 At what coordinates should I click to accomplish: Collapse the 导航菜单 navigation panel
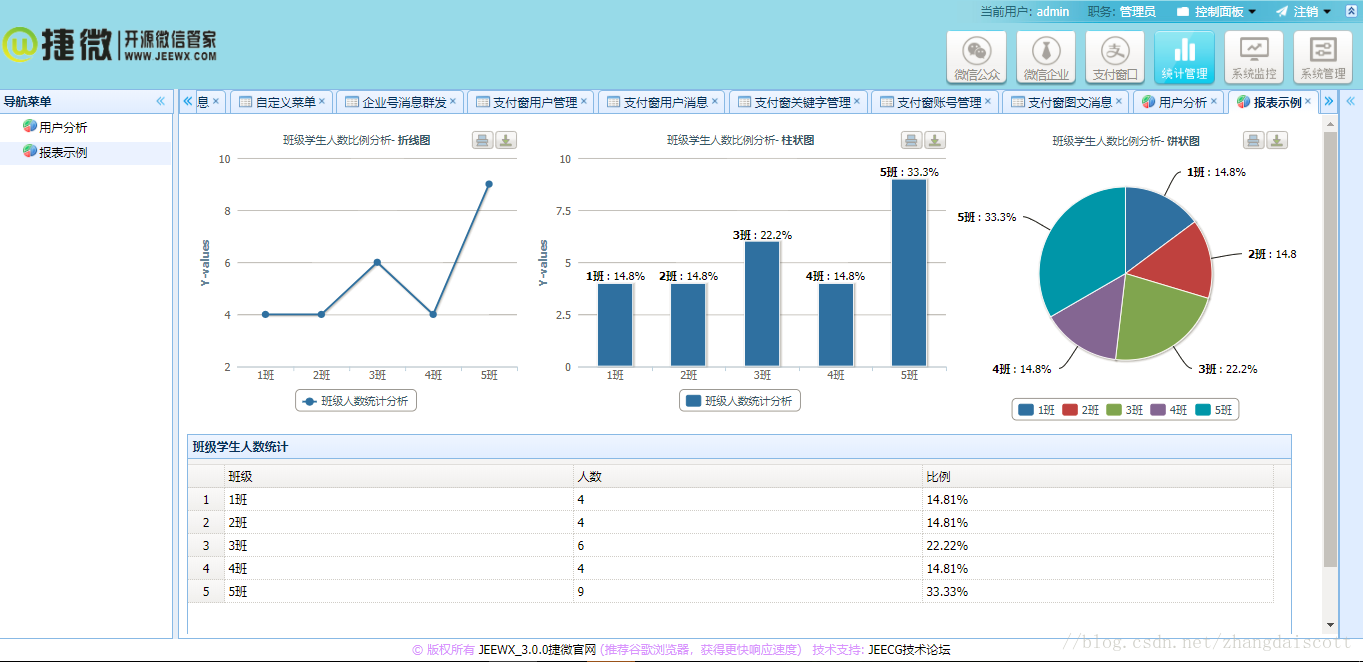(x=160, y=101)
